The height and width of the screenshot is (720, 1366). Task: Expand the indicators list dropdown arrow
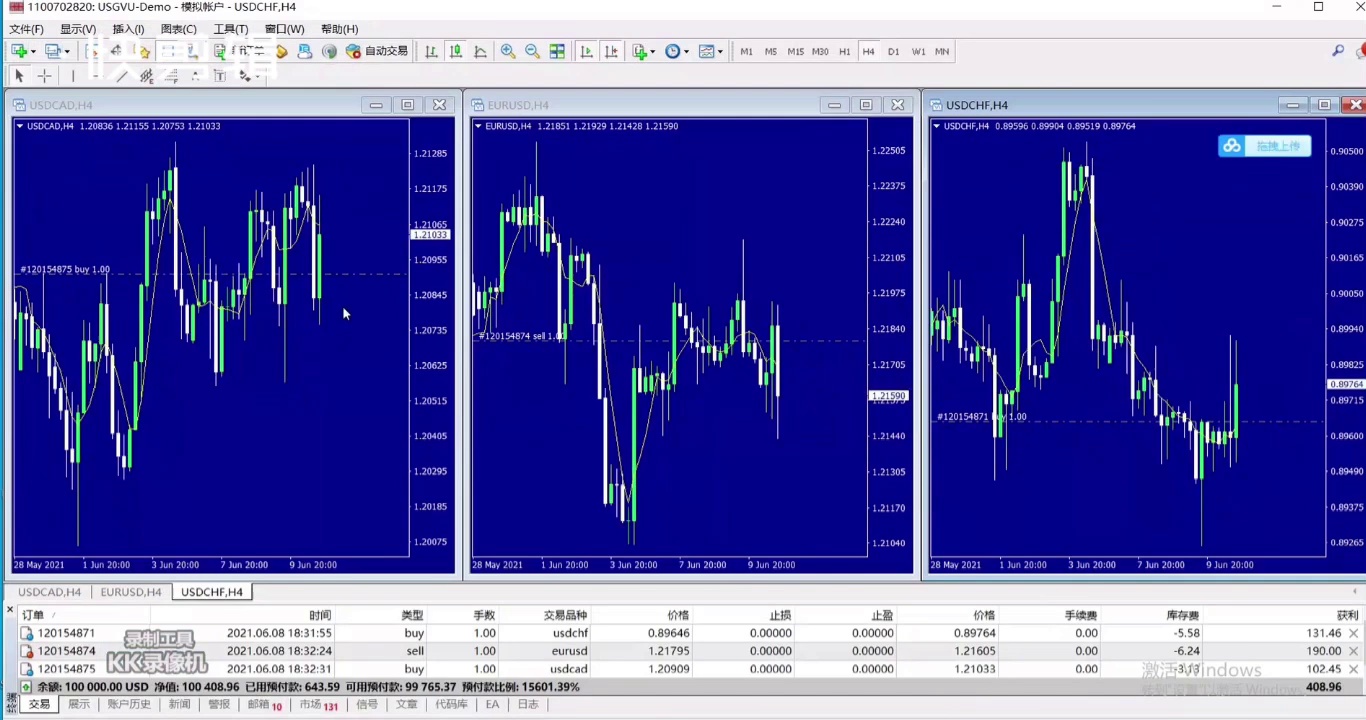pos(653,51)
